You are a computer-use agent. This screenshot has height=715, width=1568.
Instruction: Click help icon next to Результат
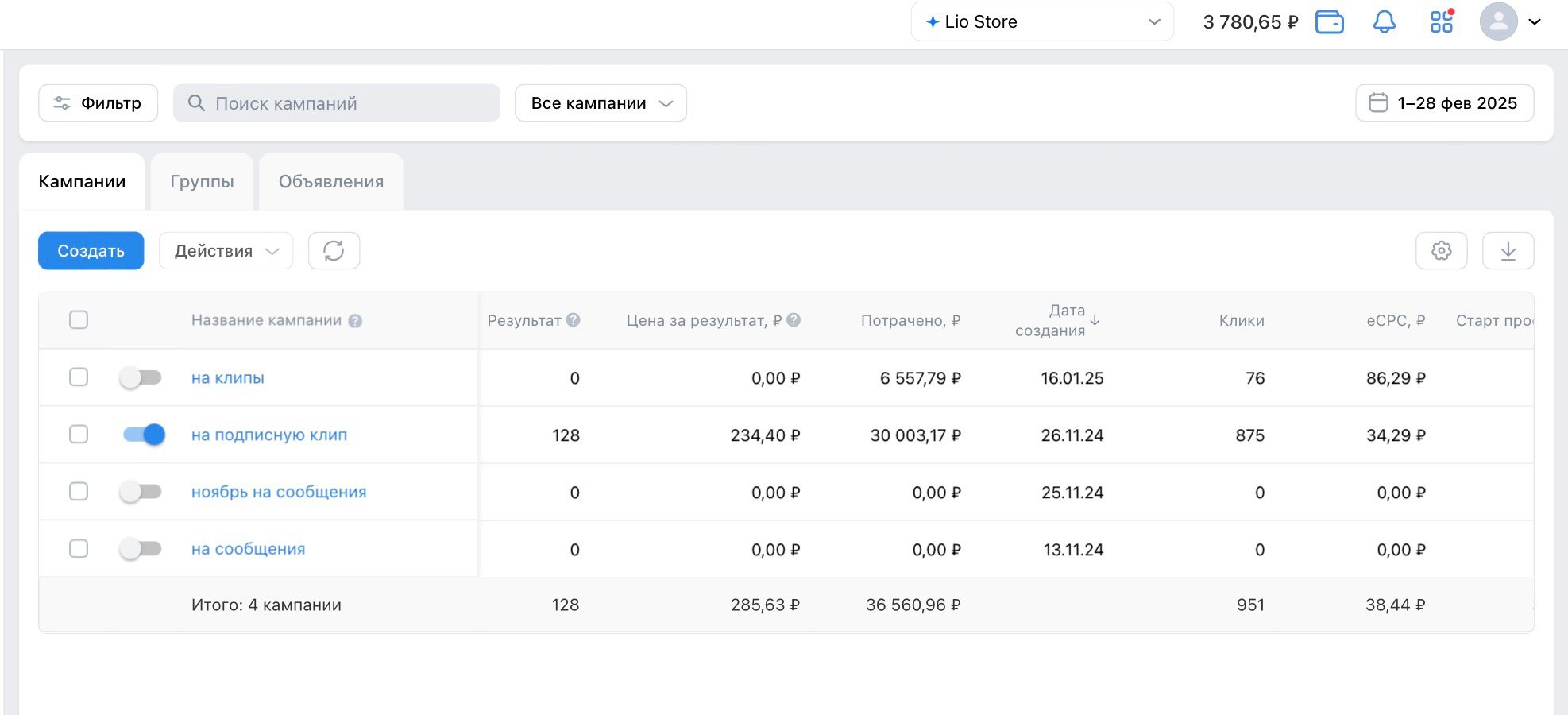(x=574, y=320)
